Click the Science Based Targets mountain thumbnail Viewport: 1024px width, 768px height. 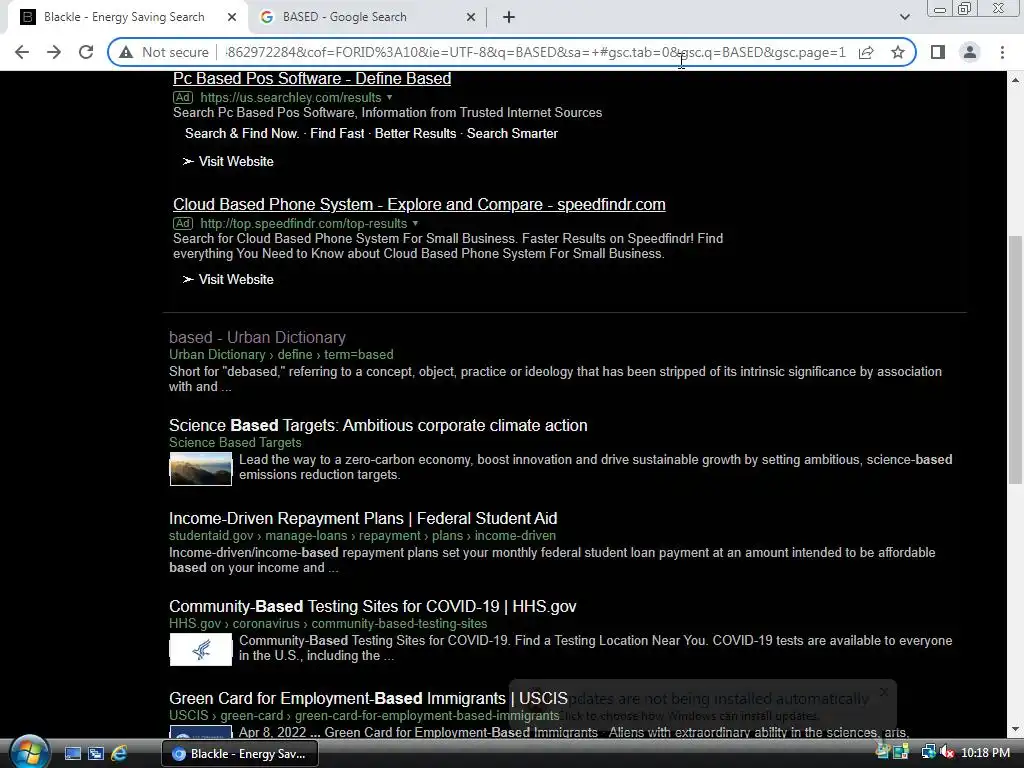coord(200,469)
